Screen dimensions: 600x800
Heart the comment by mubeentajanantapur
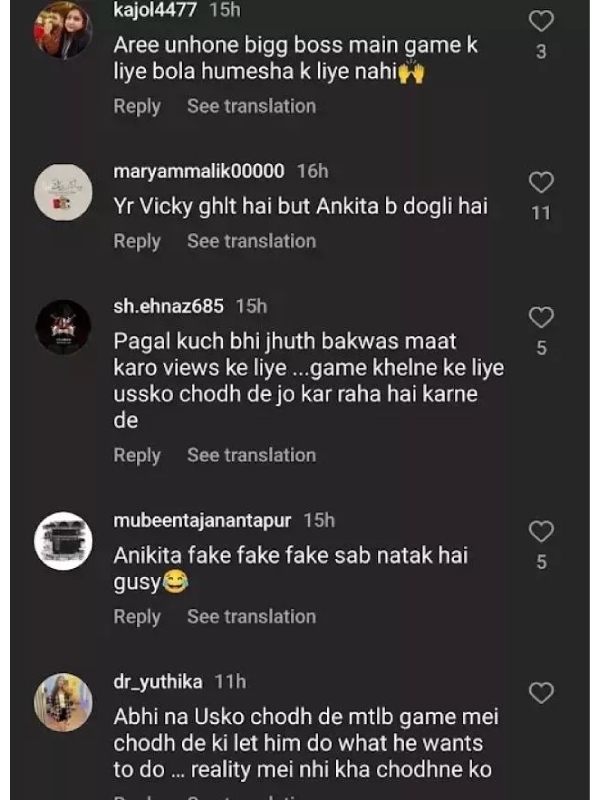tap(541, 531)
